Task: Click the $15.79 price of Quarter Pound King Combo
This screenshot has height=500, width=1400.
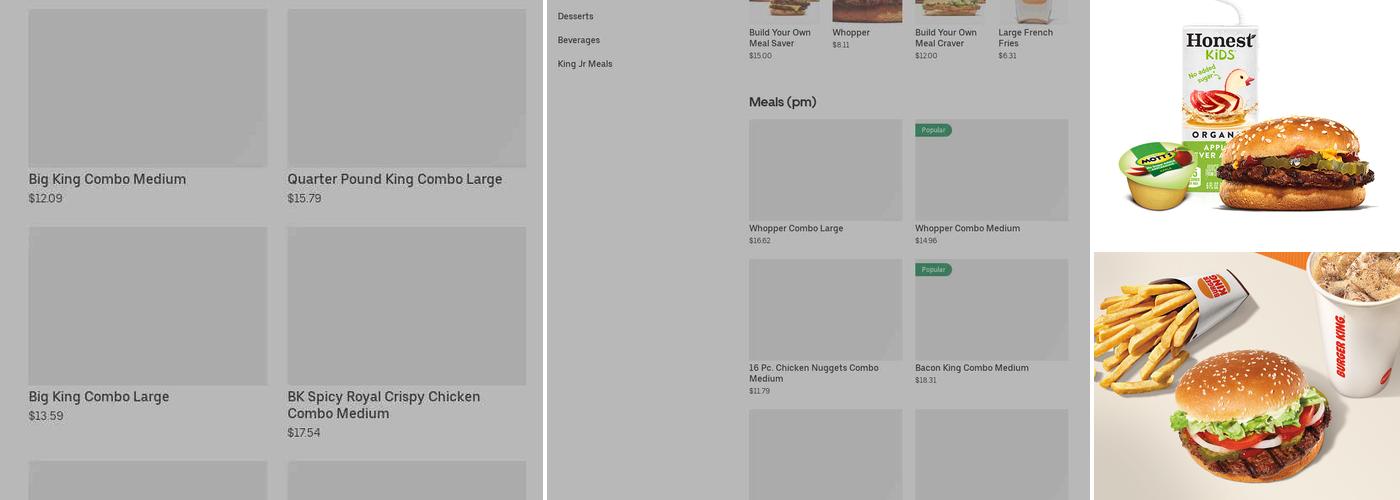Action: tap(305, 198)
